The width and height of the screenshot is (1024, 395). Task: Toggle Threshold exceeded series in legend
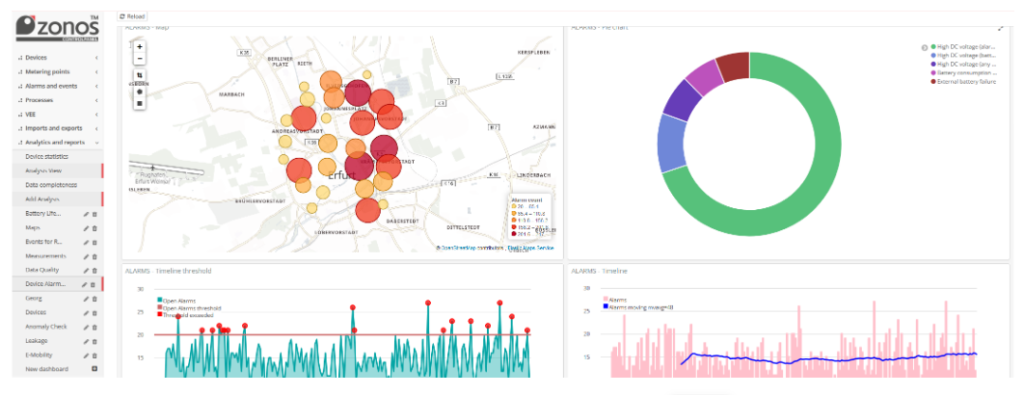coord(185,315)
